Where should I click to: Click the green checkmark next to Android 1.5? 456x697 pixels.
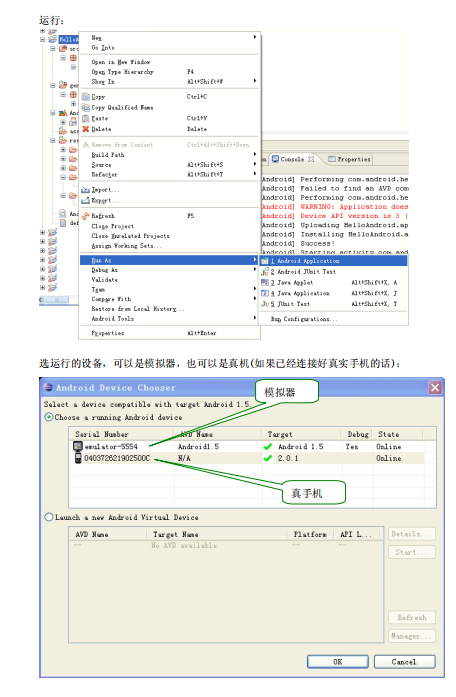pos(268,447)
